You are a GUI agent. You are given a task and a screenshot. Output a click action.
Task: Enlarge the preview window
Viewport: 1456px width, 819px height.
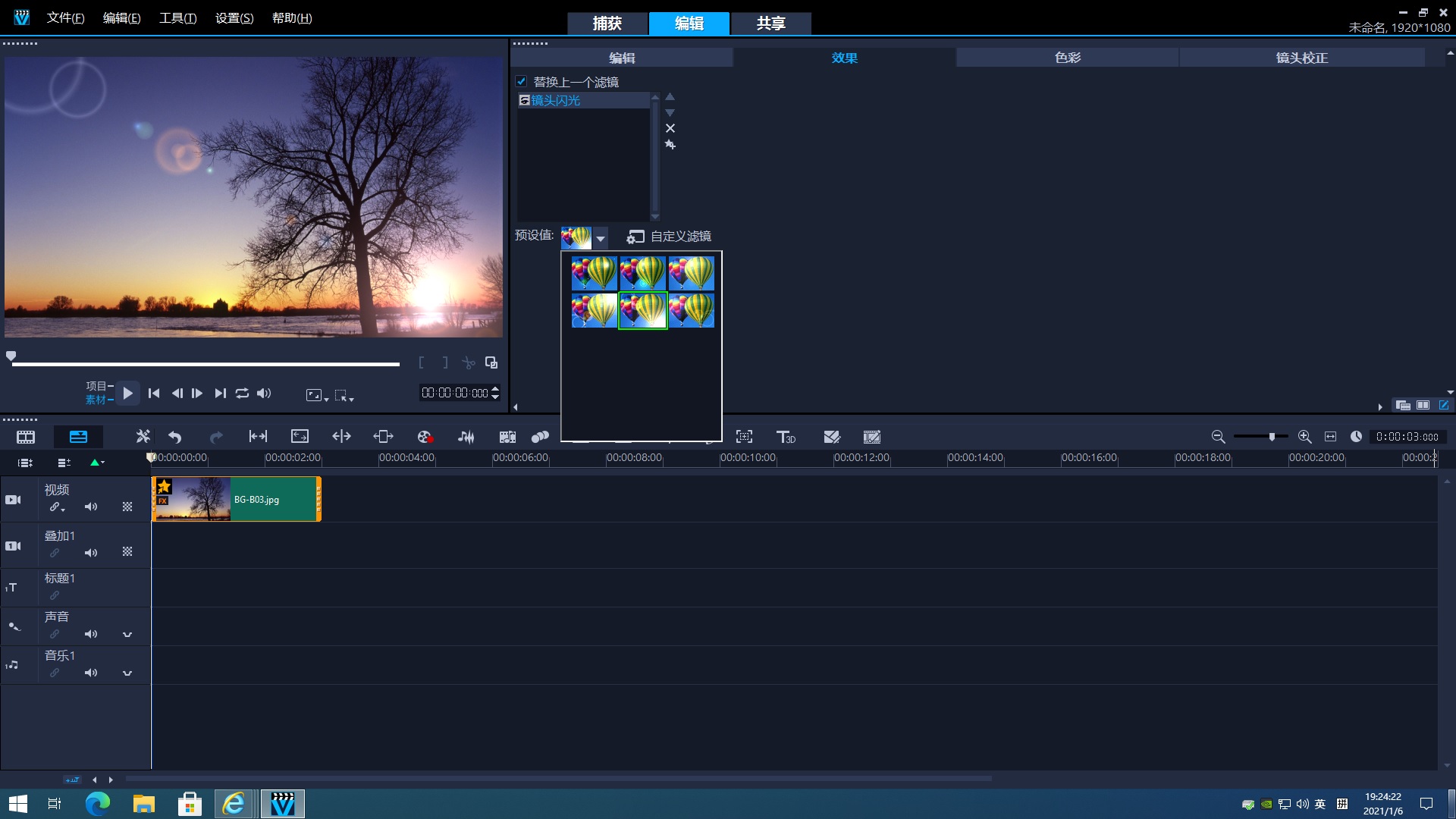[x=491, y=362]
